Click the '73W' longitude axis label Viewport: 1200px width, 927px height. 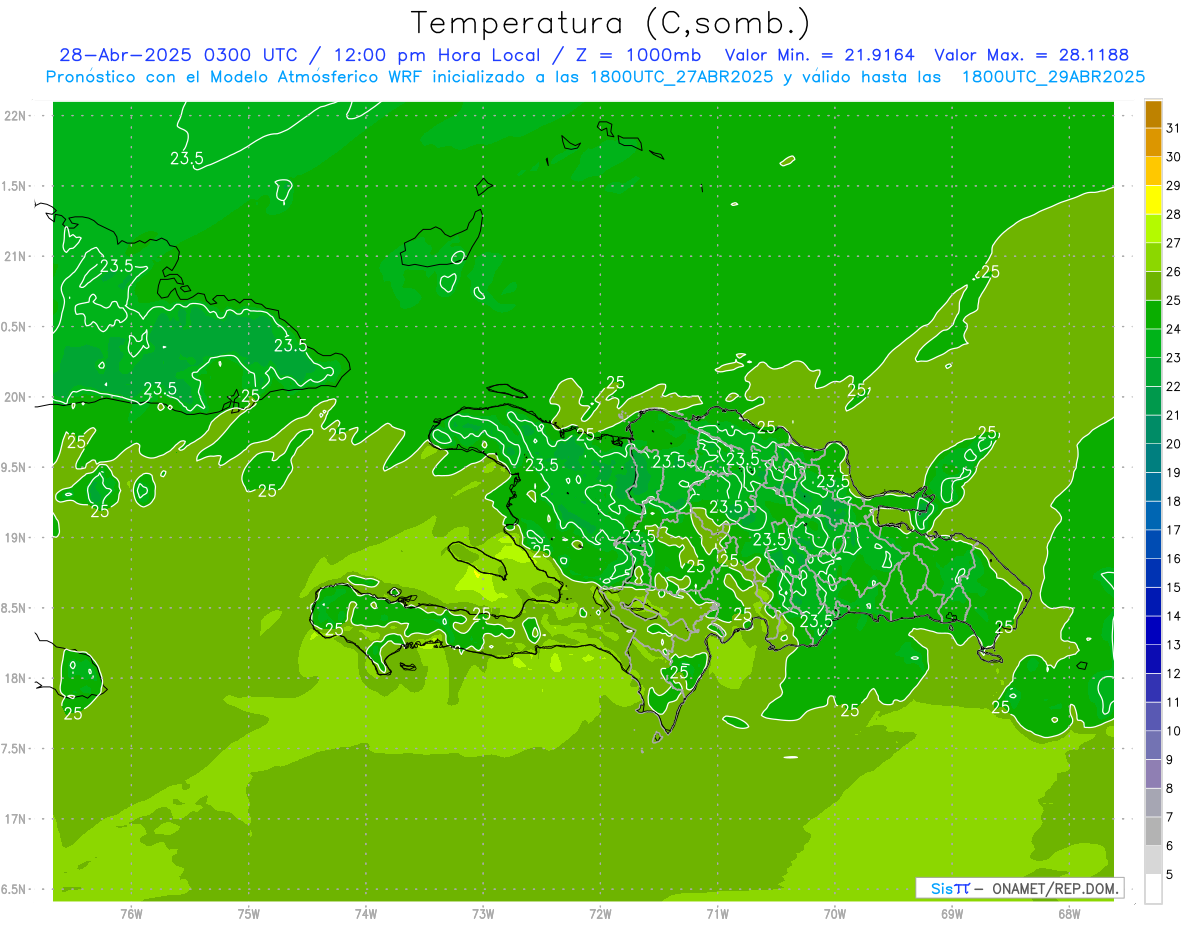[483, 914]
